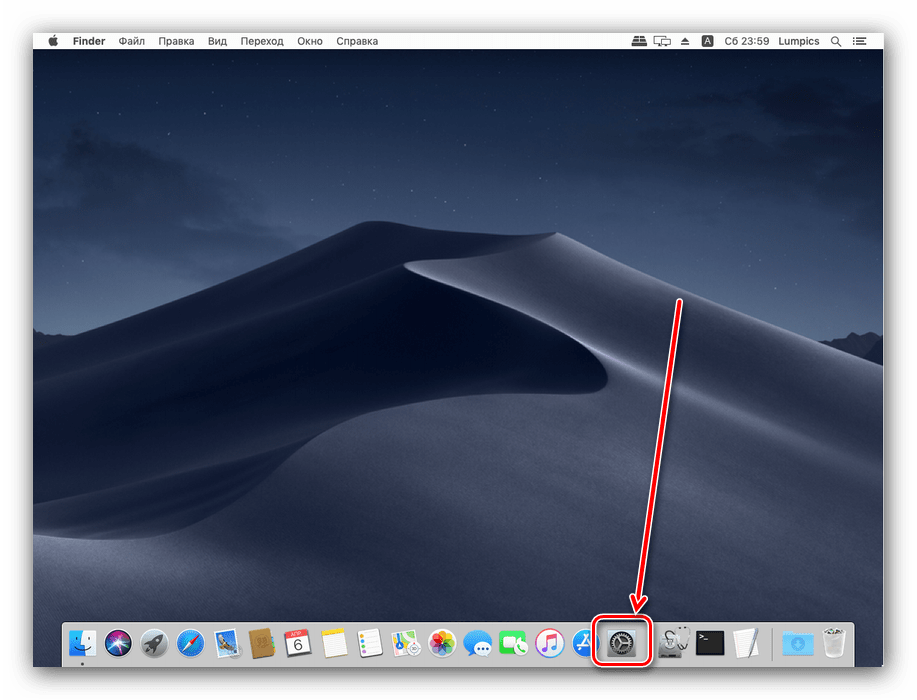
Task: Open the Apple menu
Action: pos(53,41)
